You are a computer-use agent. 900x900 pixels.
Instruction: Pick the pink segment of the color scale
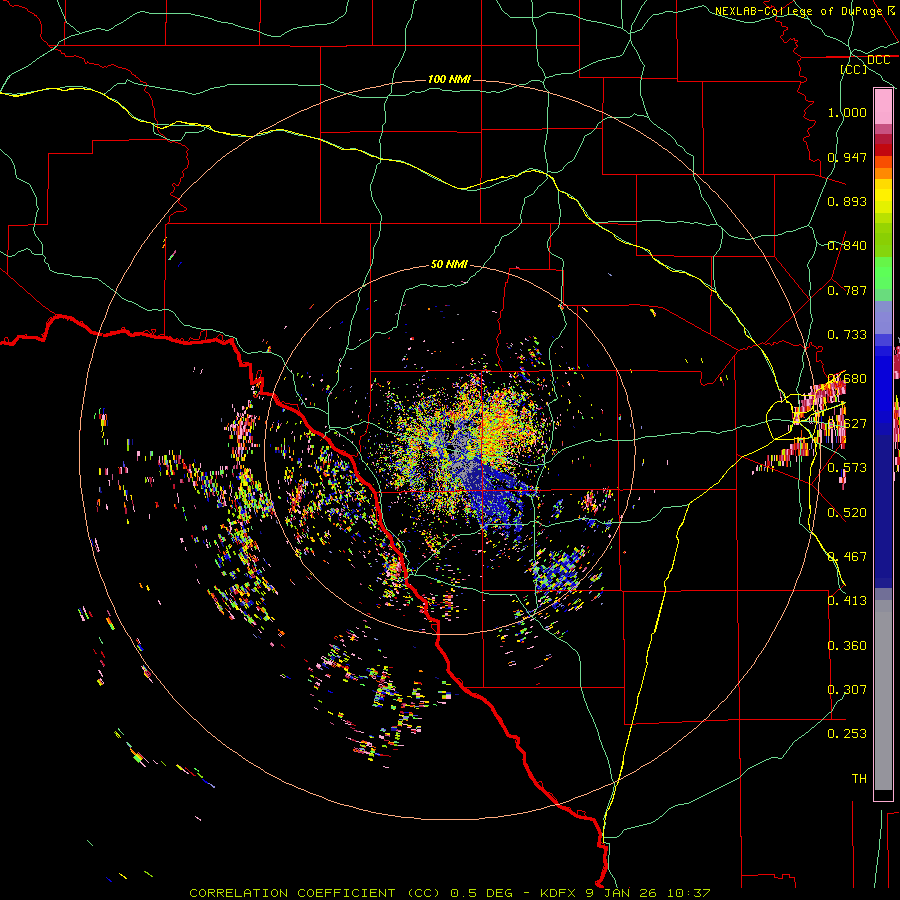pyautogui.click(x=883, y=107)
